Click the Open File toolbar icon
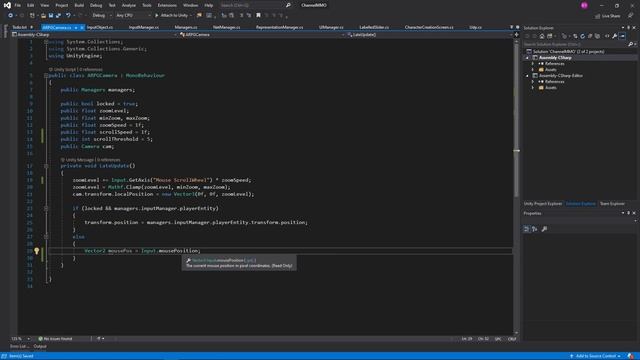The height and width of the screenshot is (360, 640). coord(43,16)
